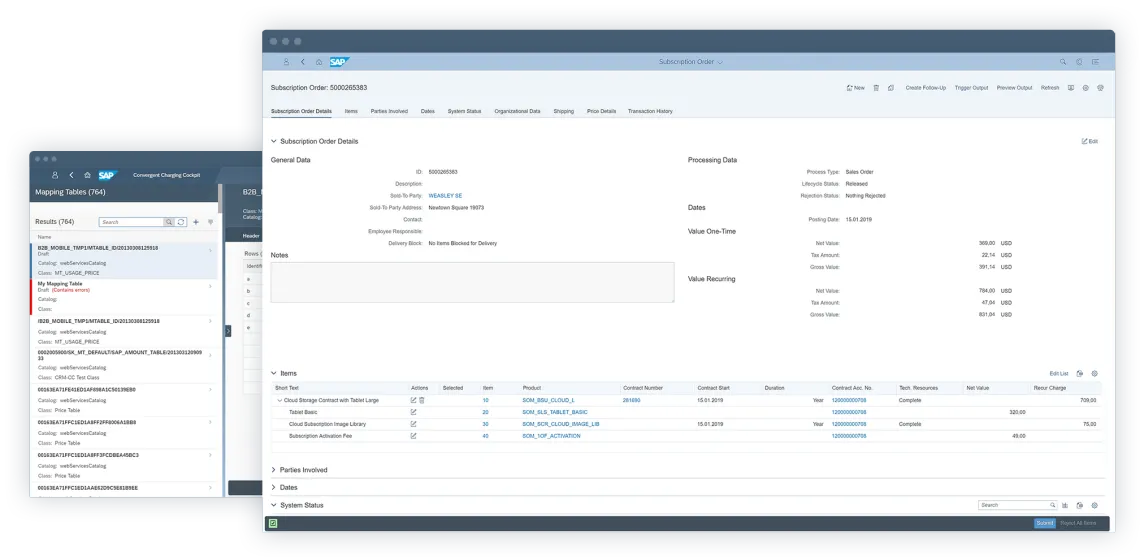Image resolution: width=1144 pixels, height=560 pixels.
Task: Expand the Parties Involved section
Action: [x=275, y=470]
